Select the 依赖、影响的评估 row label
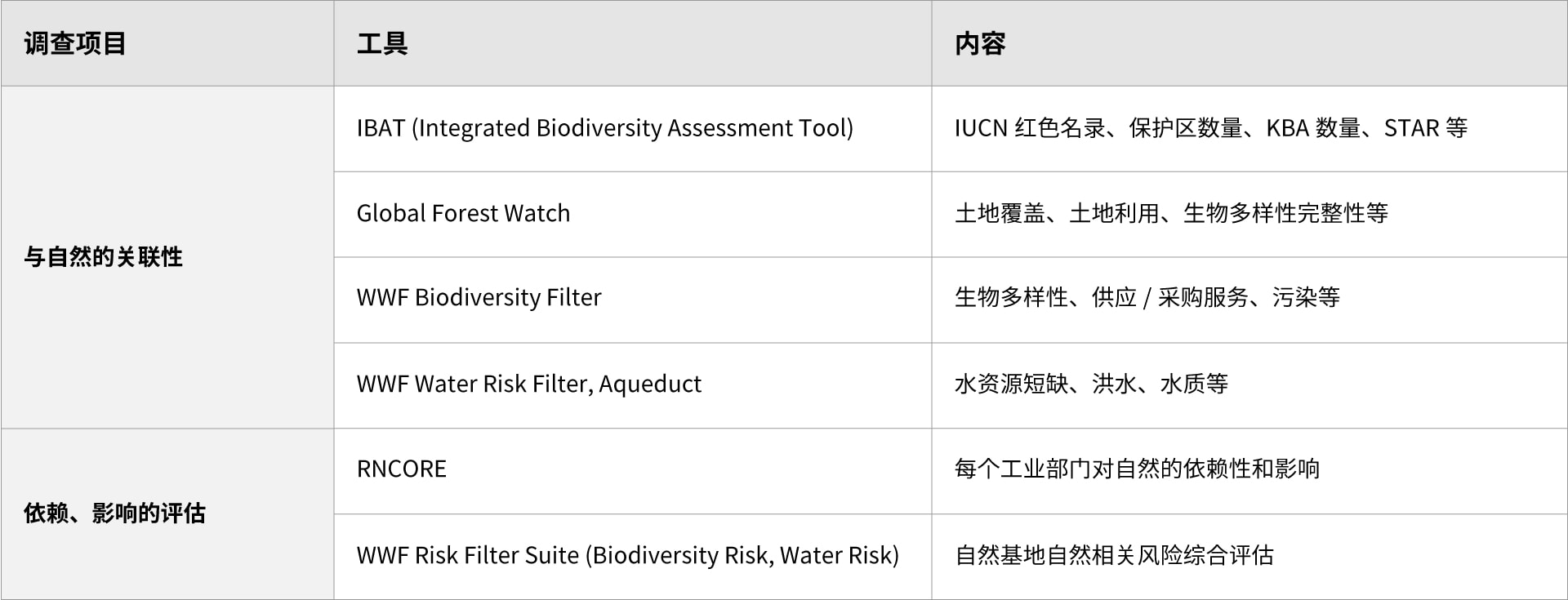 [114, 513]
